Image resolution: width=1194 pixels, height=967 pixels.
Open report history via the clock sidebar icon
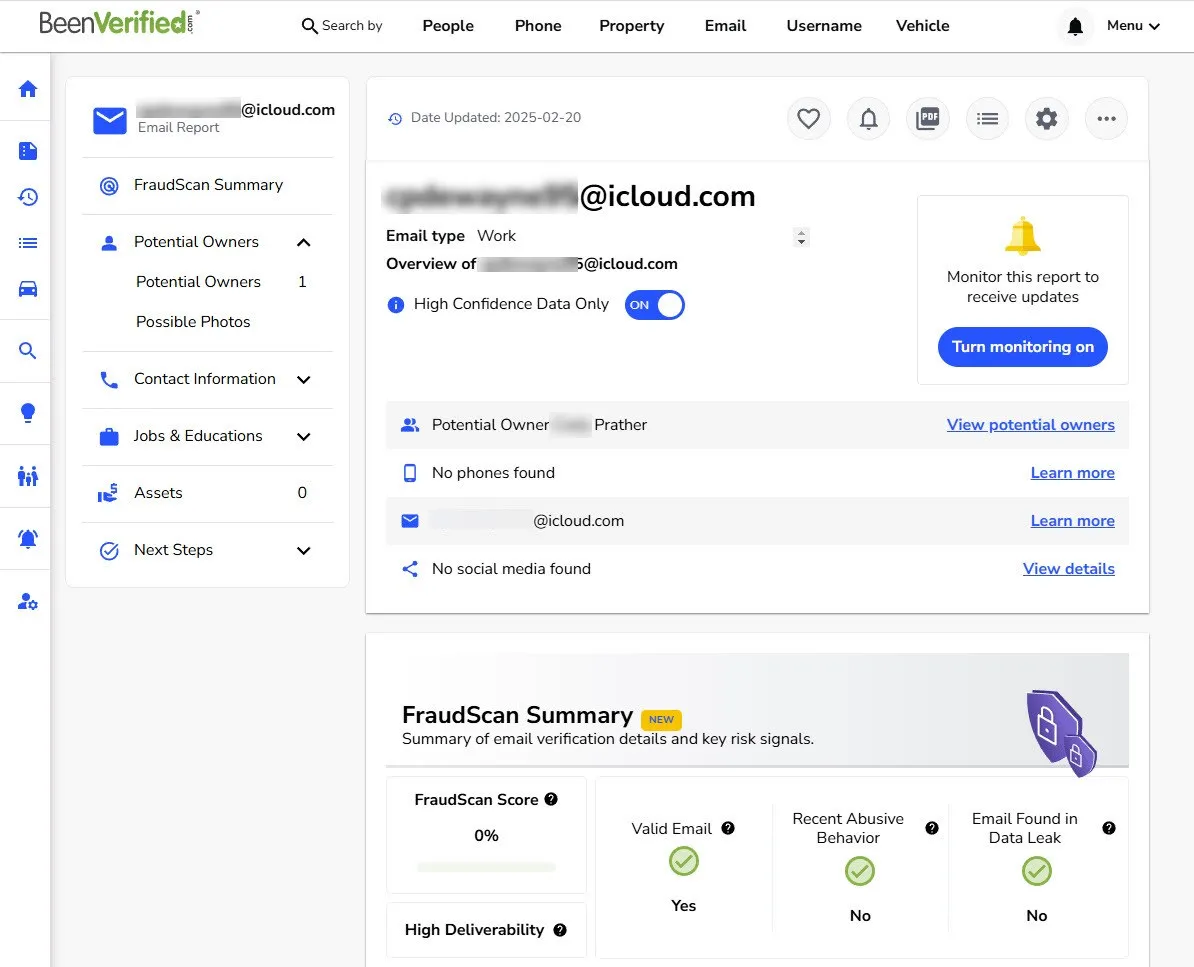(x=25, y=197)
